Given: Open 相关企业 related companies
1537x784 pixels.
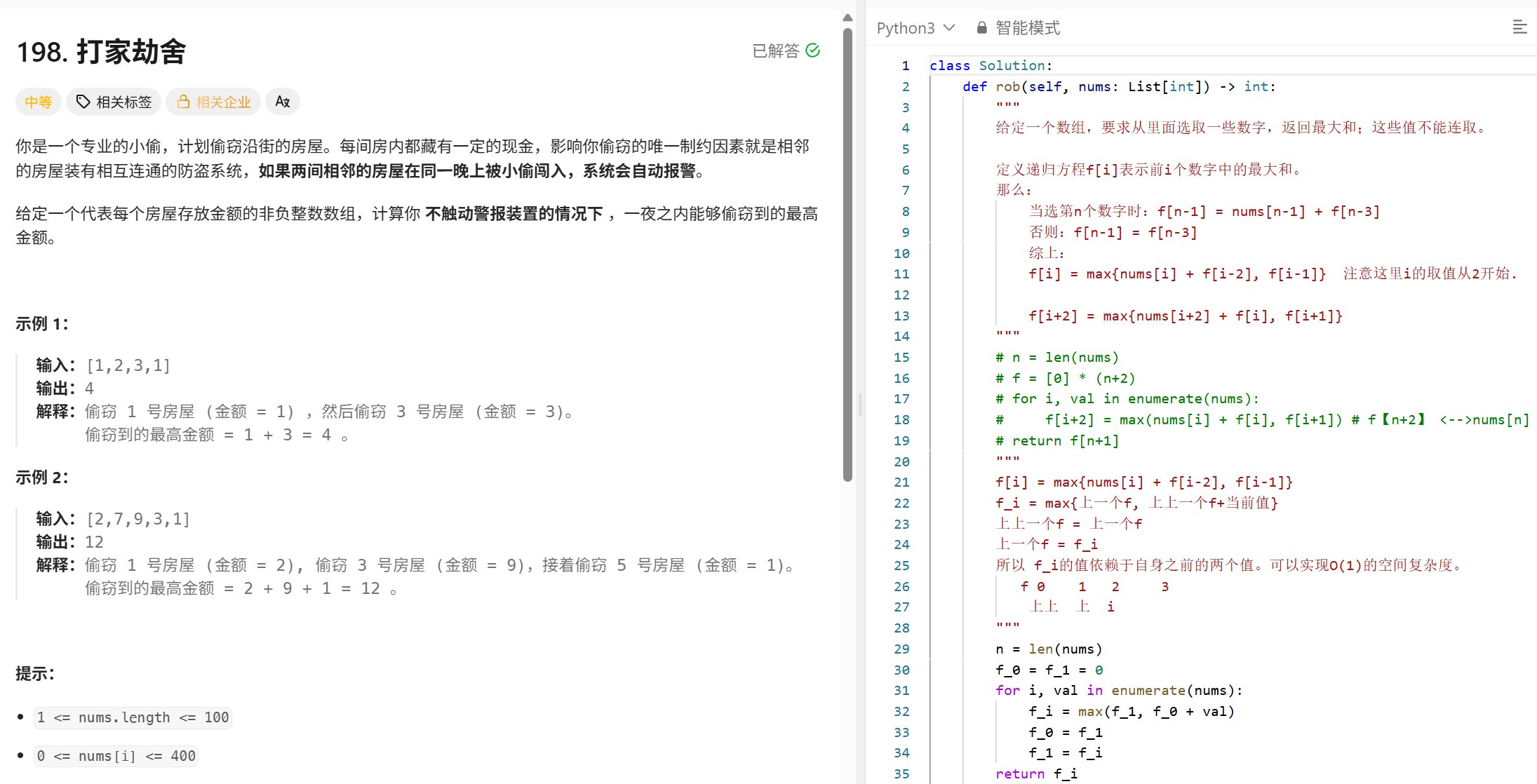Looking at the screenshot, I should pos(223,102).
